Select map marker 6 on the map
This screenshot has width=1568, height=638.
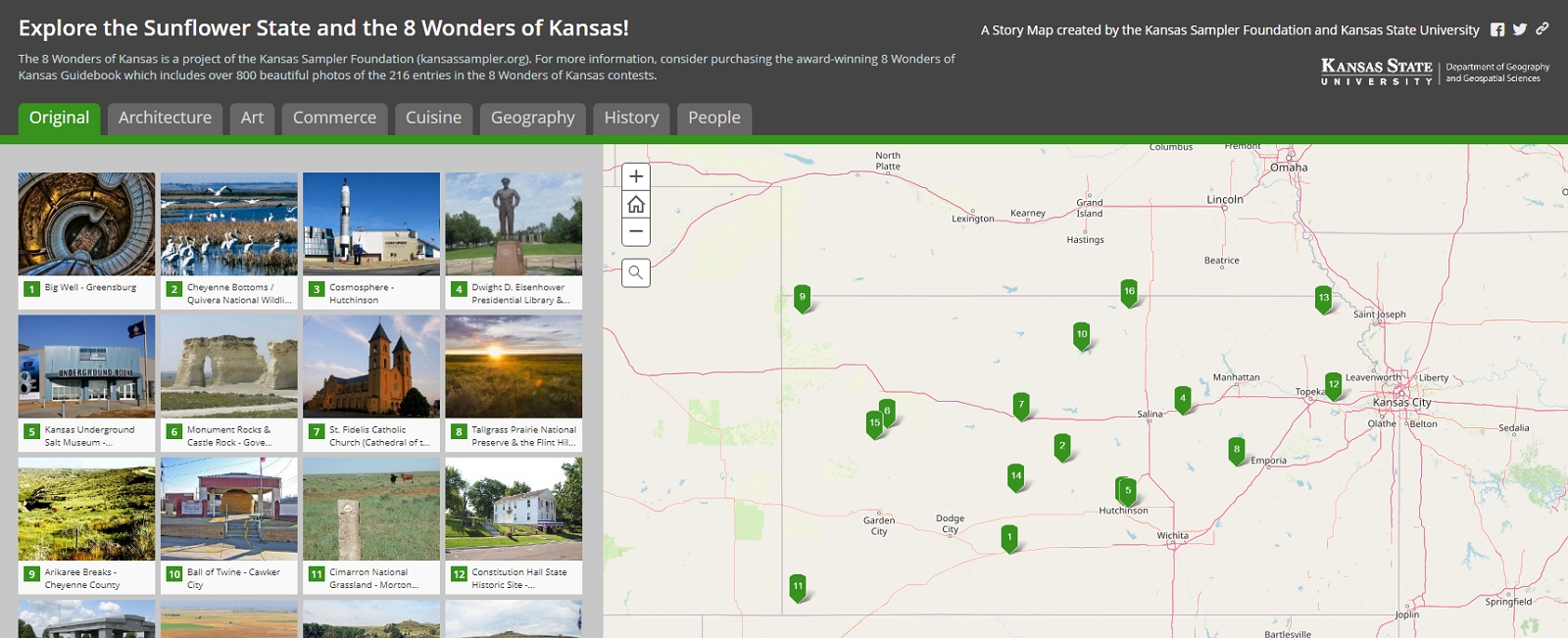[888, 411]
